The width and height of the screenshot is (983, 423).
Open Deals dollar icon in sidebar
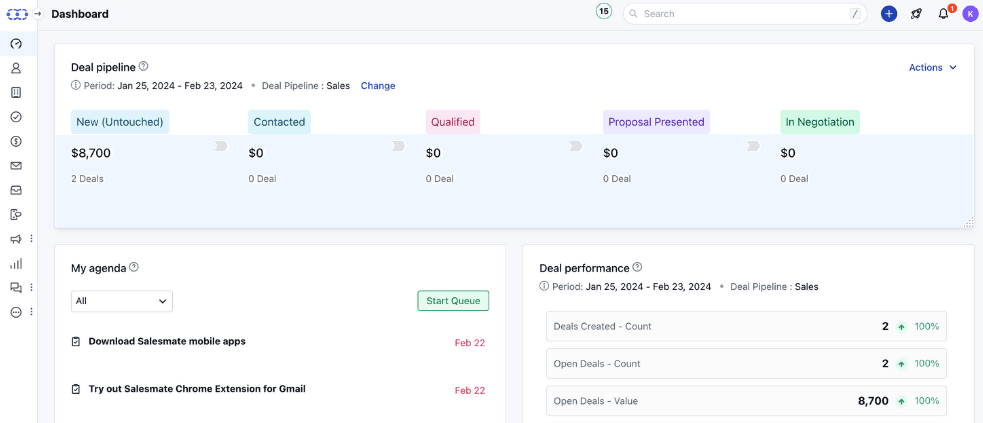point(16,141)
